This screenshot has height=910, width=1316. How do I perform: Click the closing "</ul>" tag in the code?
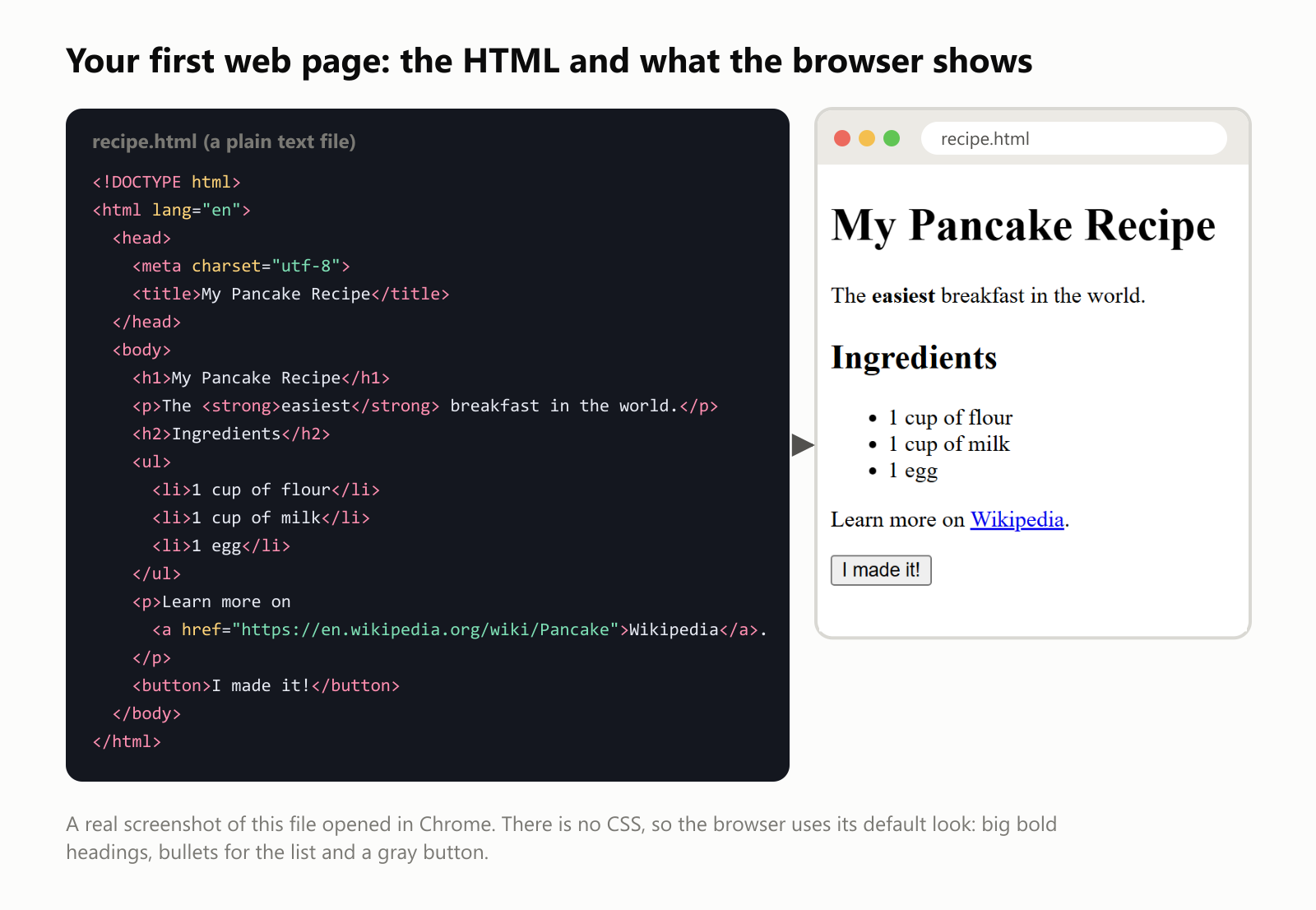(x=156, y=573)
